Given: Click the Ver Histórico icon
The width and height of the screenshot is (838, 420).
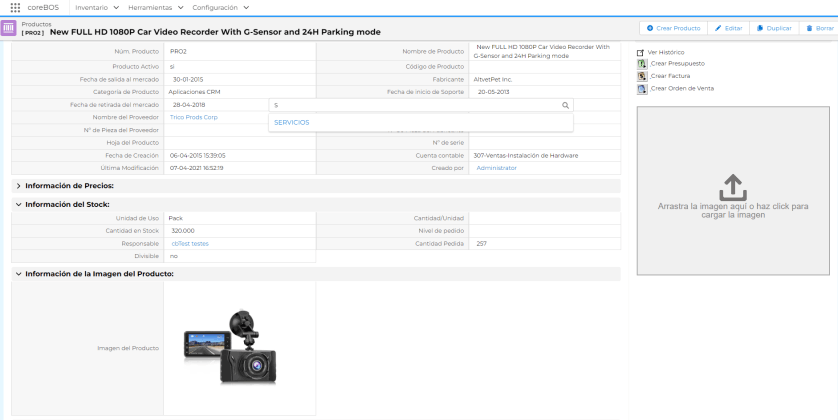Looking at the screenshot, I should (x=641, y=51).
